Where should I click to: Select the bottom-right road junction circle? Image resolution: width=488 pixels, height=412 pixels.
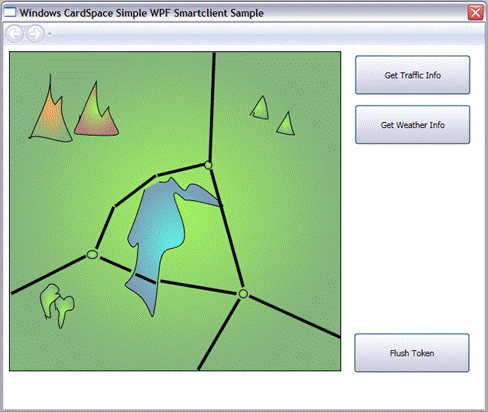click(x=243, y=294)
